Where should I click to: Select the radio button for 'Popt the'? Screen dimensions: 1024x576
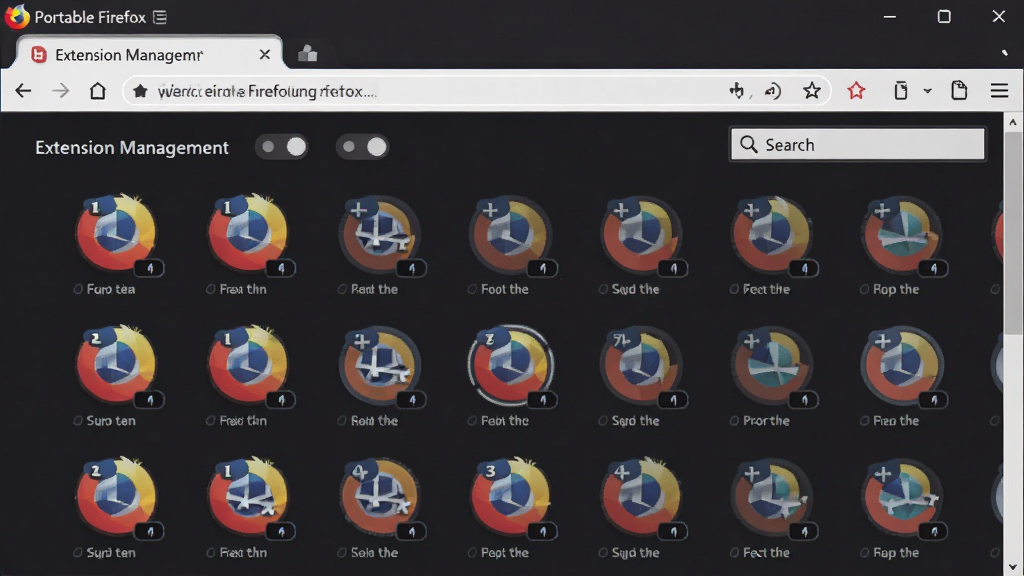click(472, 552)
